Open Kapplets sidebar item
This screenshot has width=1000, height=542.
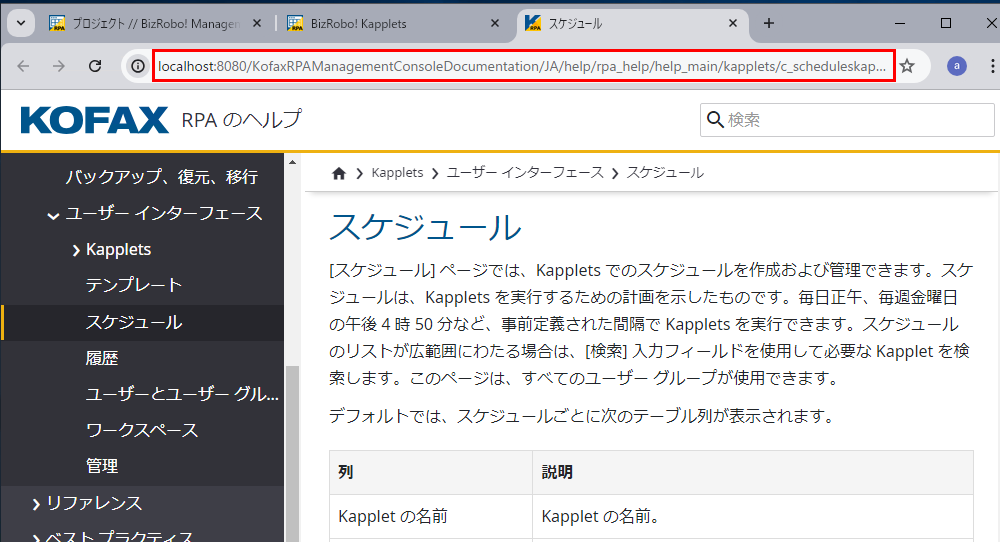click(119, 249)
